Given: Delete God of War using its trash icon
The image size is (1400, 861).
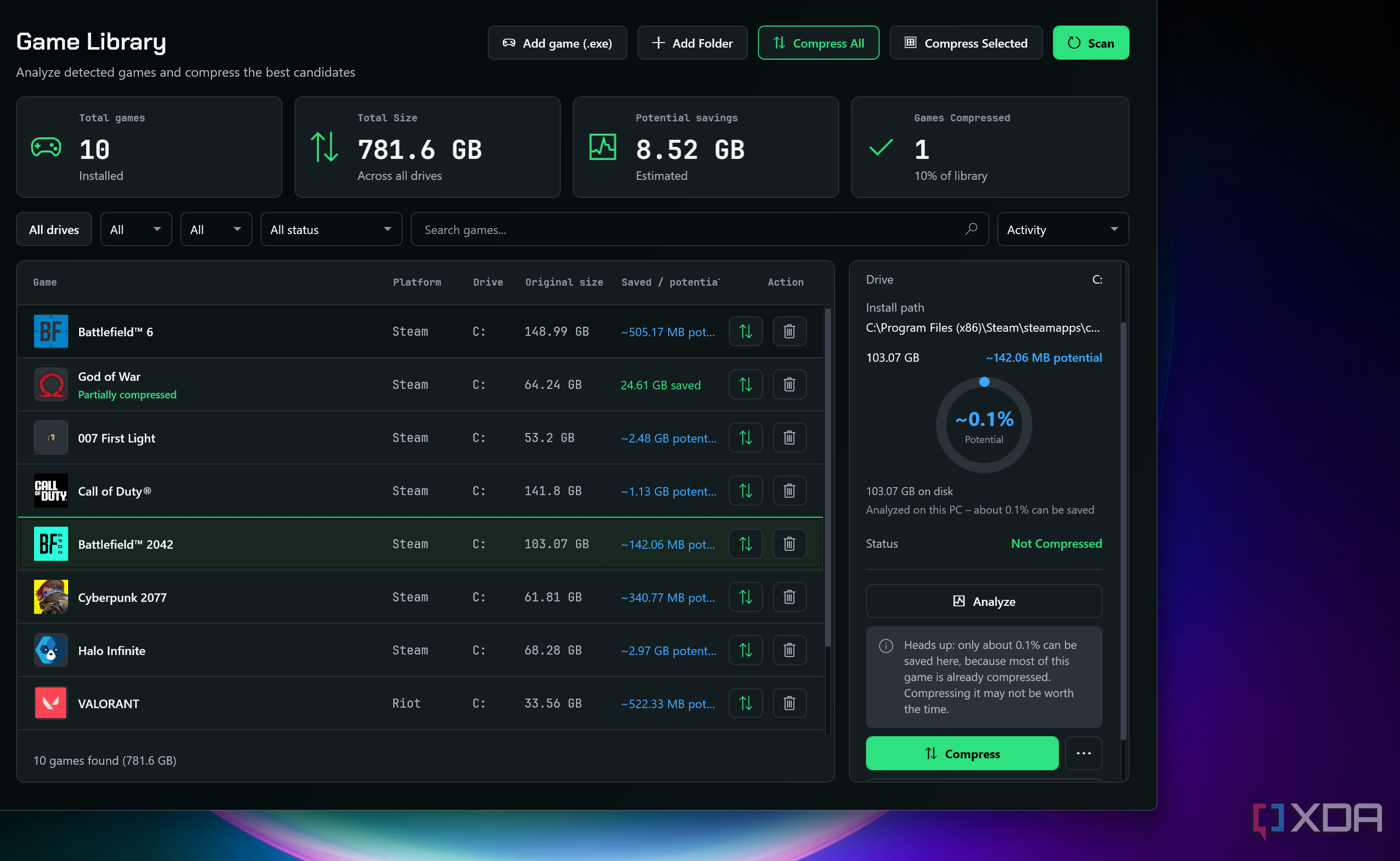Looking at the screenshot, I should tap(789, 384).
